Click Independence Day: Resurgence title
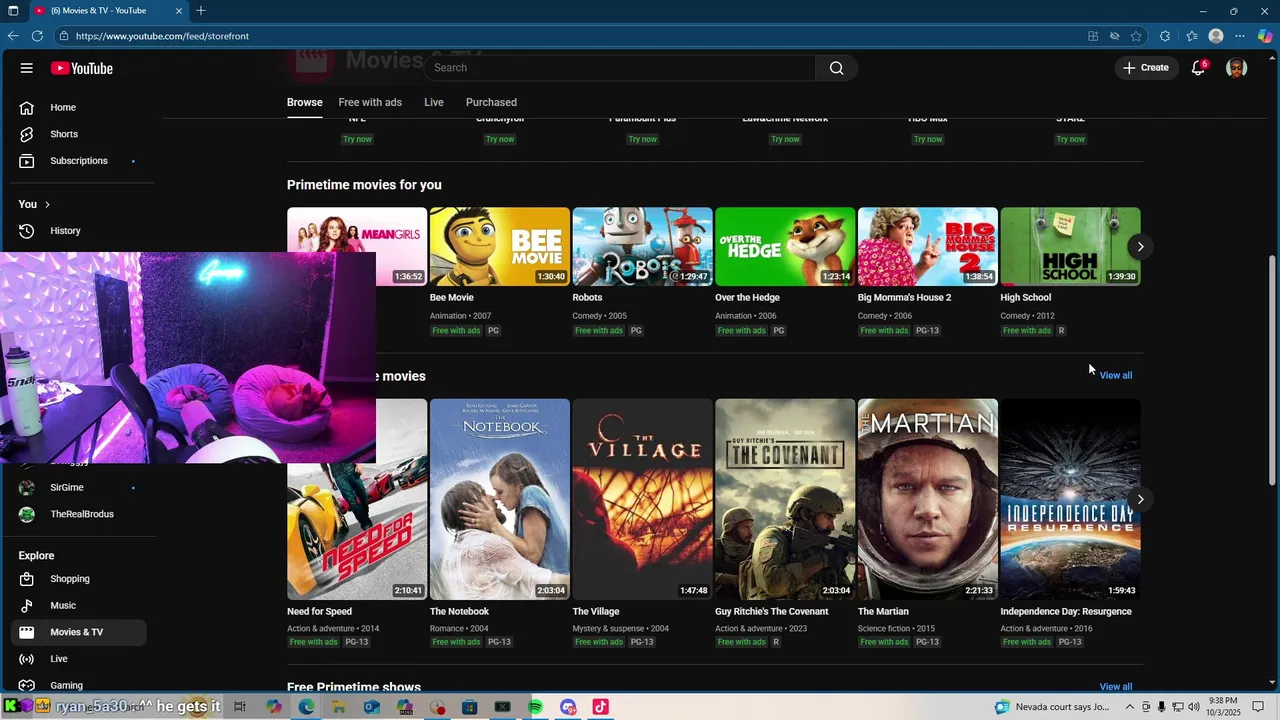Image resolution: width=1280 pixels, height=720 pixels. coord(1066,612)
